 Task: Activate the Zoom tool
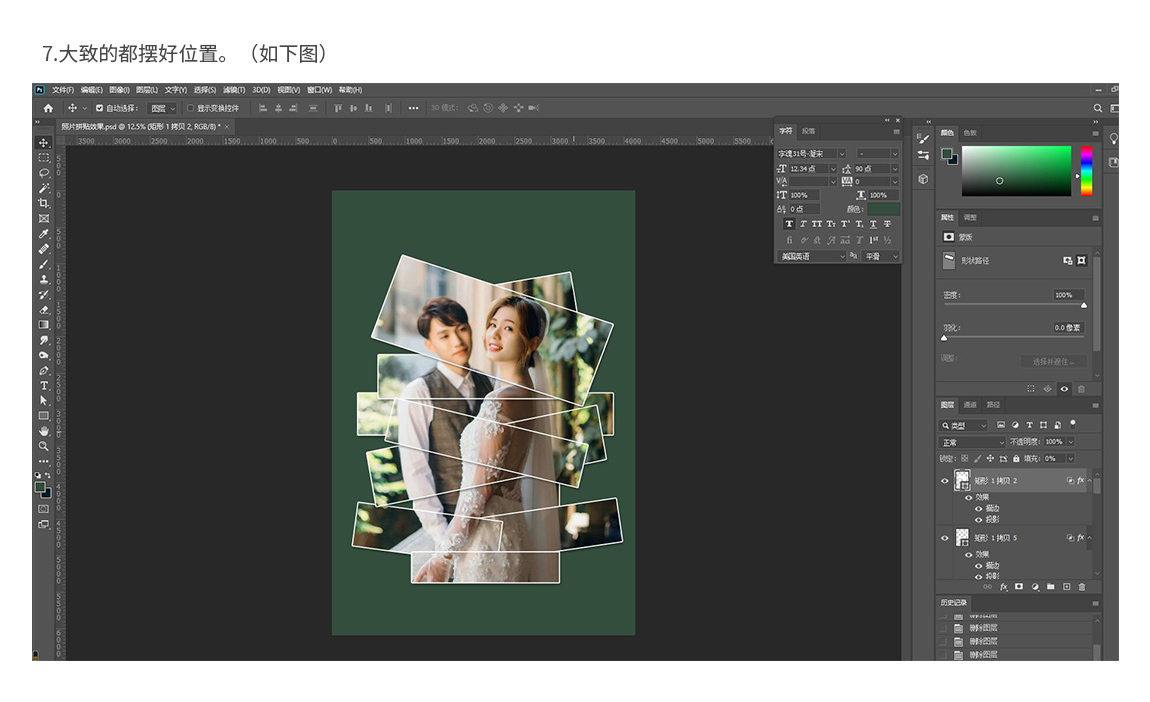click(x=44, y=446)
